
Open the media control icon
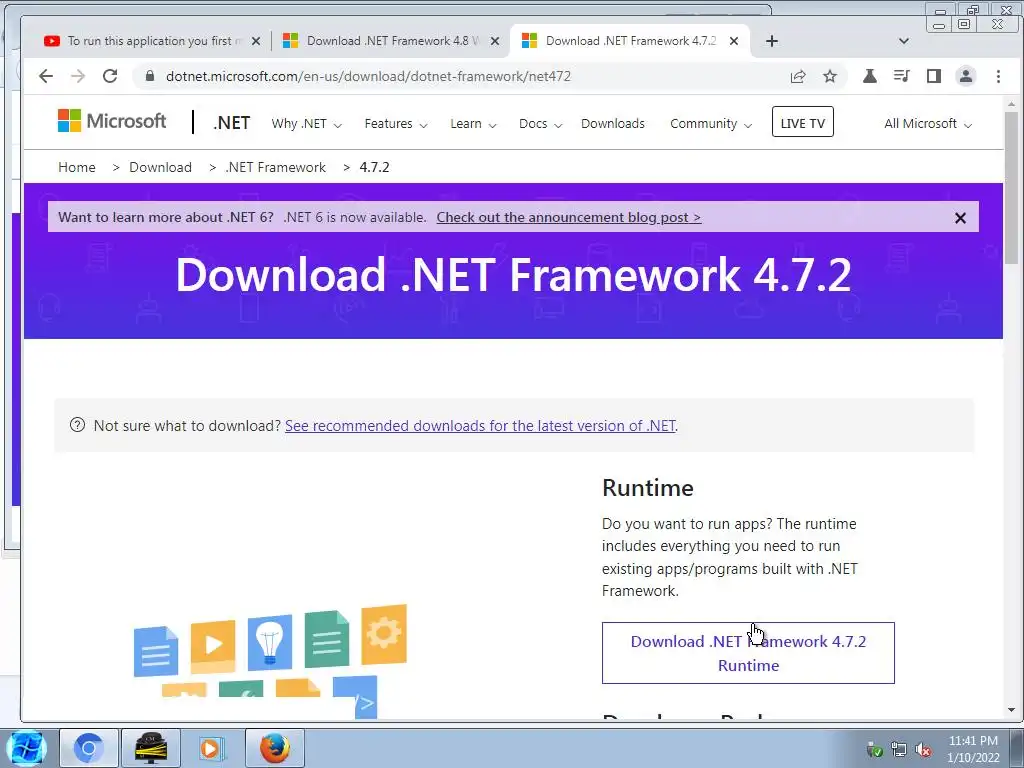point(902,76)
